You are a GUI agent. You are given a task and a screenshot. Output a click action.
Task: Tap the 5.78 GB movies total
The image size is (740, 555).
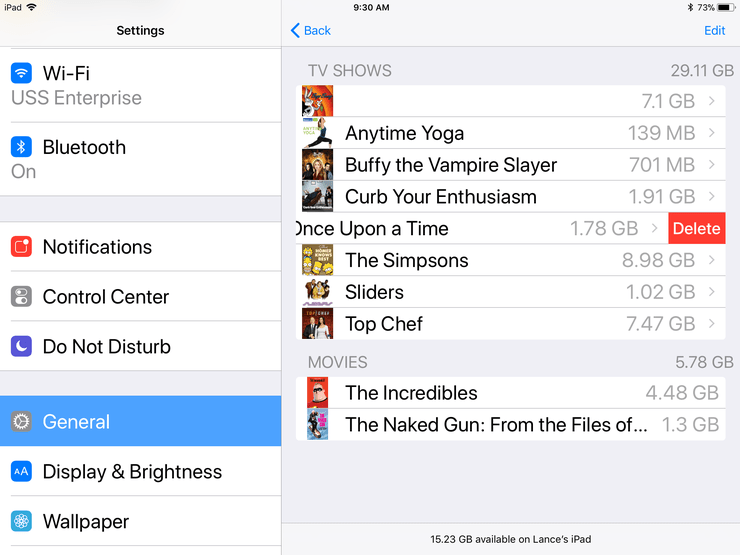point(704,362)
